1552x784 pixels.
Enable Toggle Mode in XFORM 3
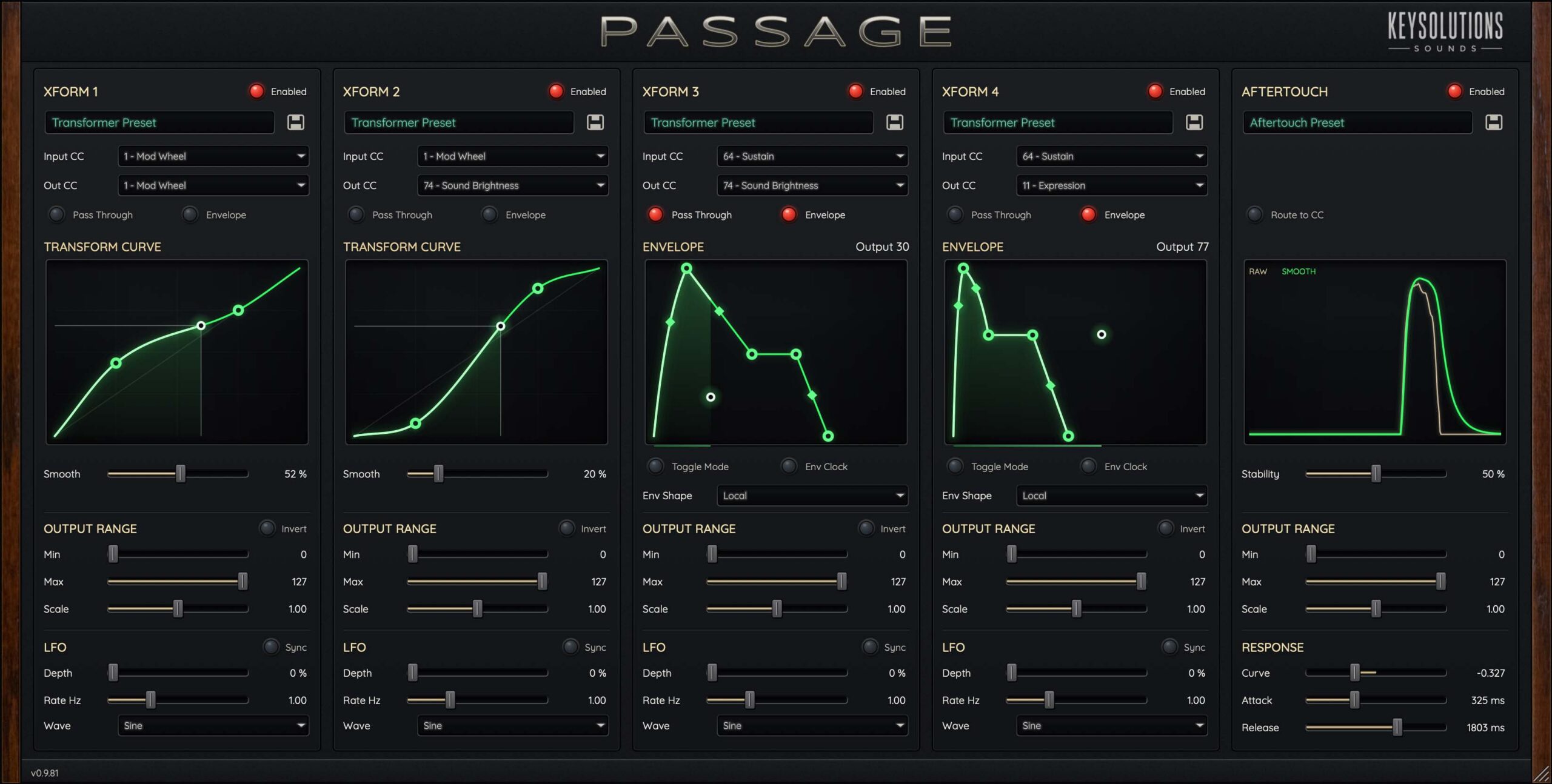coord(655,467)
